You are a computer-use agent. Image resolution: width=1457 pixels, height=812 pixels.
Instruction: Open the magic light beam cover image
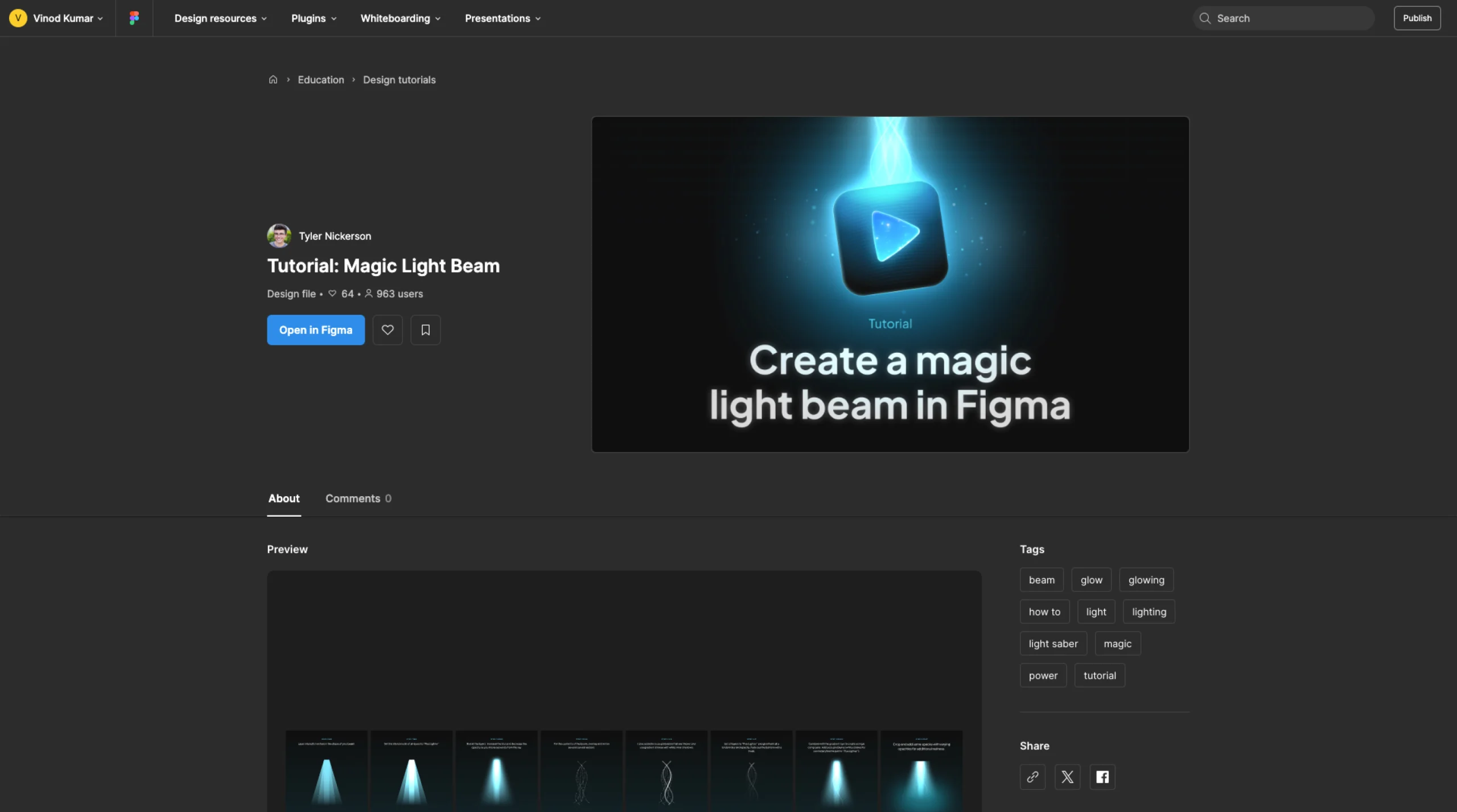890,285
